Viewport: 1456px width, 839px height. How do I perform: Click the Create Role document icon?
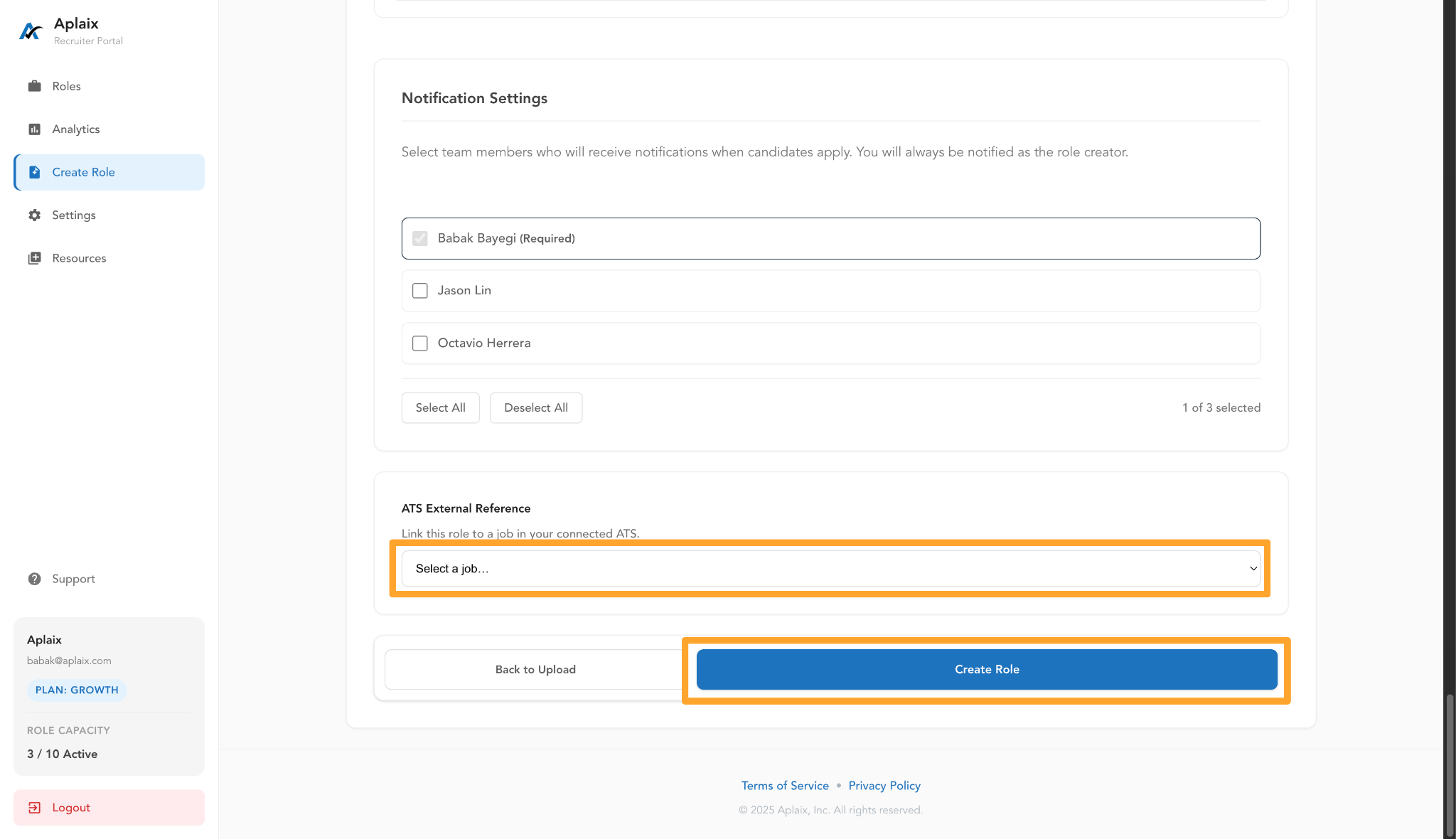point(34,172)
